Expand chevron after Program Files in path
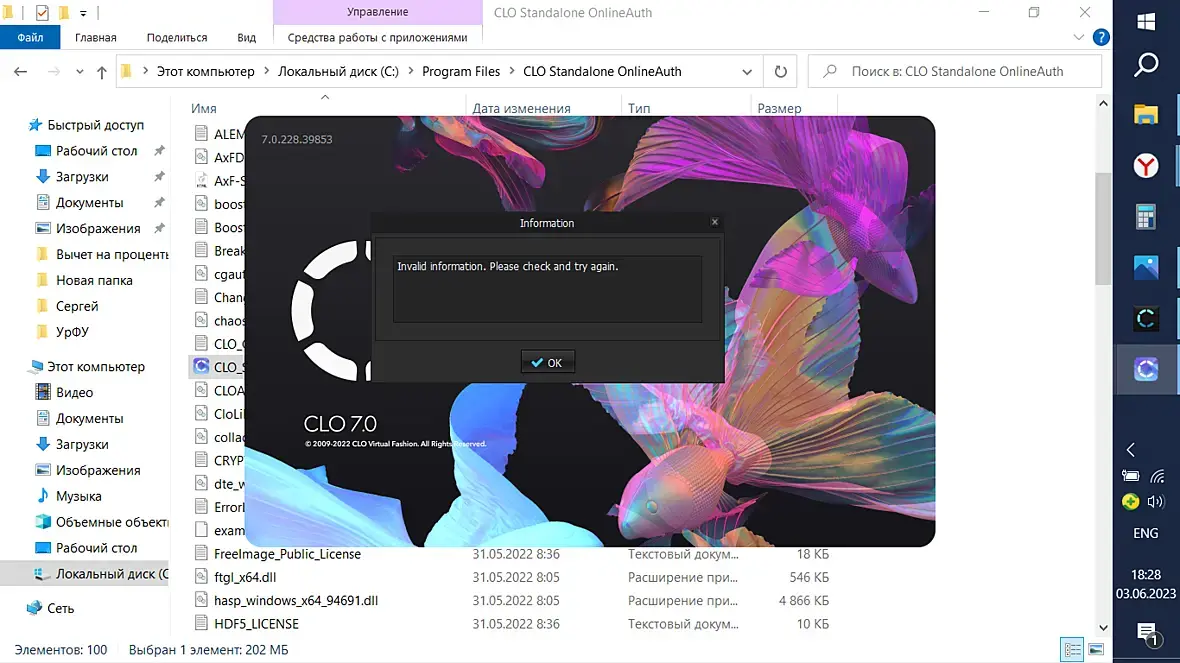 tap(512, 71)
